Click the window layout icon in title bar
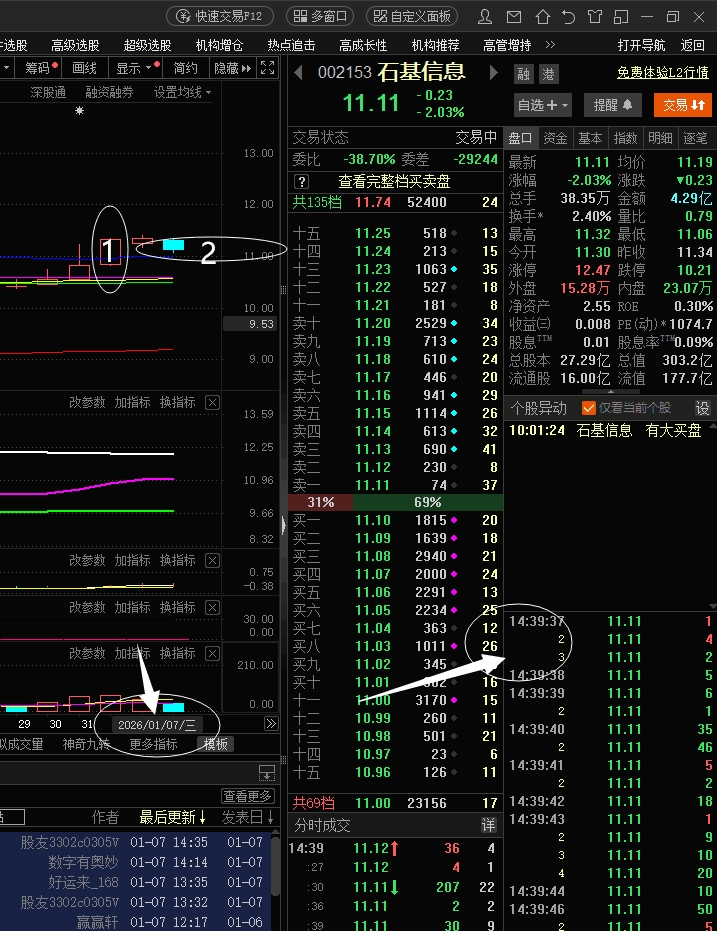 coord(621,17)
